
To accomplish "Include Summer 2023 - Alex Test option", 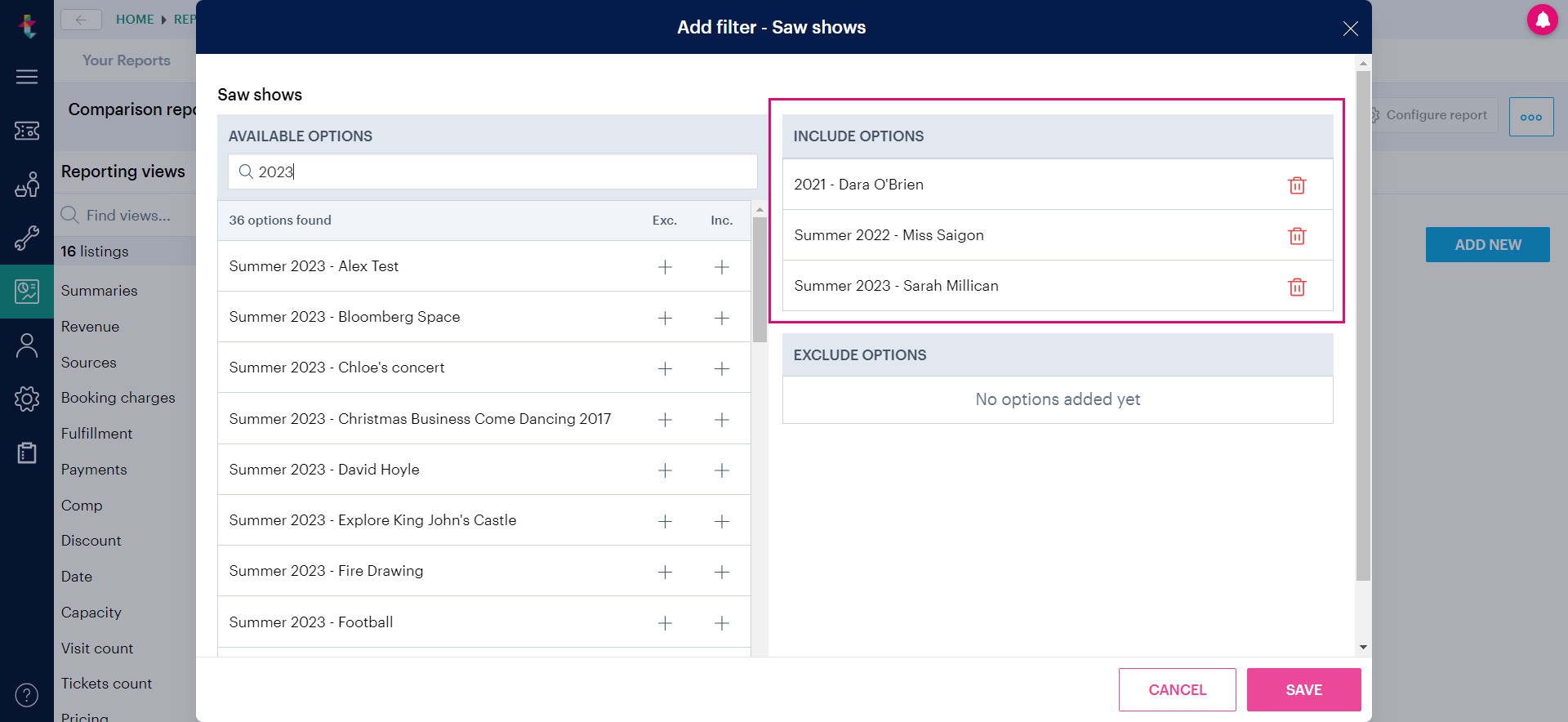I will click(x=722, y=267).
